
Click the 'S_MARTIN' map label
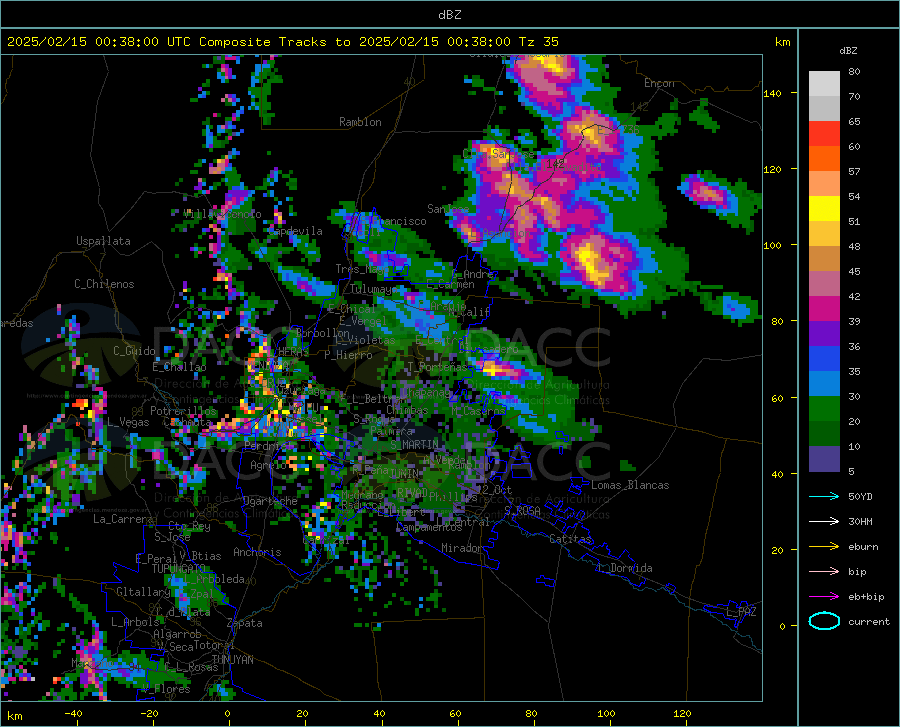(x=414, y=445)
